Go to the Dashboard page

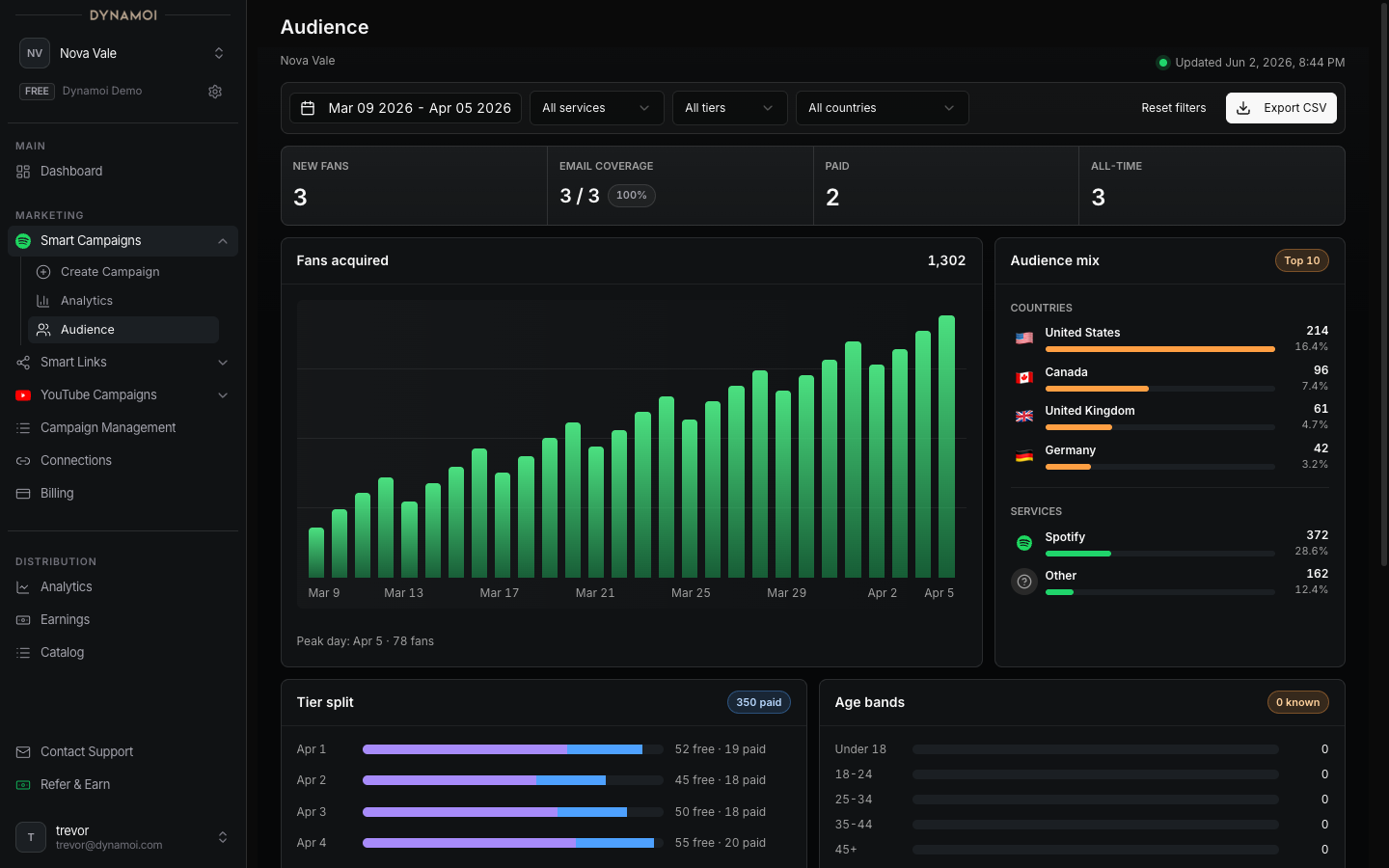(x=123, y=172)
